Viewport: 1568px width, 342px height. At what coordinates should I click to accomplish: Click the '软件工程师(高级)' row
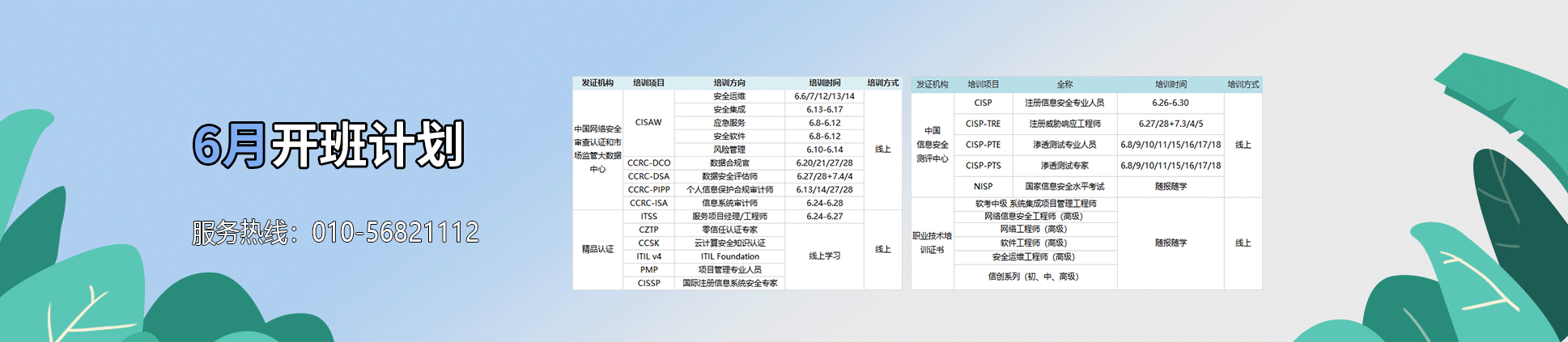[1035, 243]
